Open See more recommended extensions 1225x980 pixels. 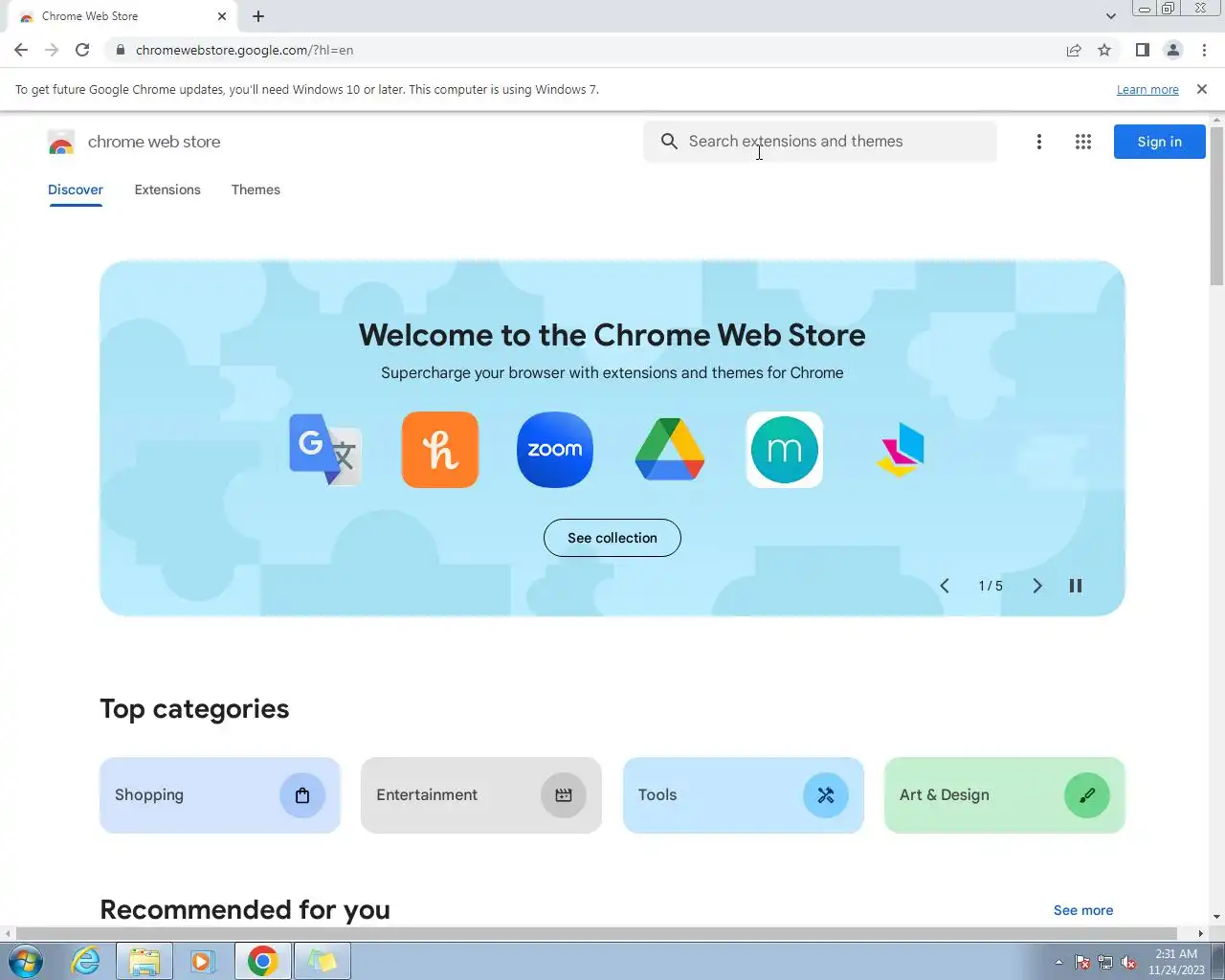tap(1083, 910)
